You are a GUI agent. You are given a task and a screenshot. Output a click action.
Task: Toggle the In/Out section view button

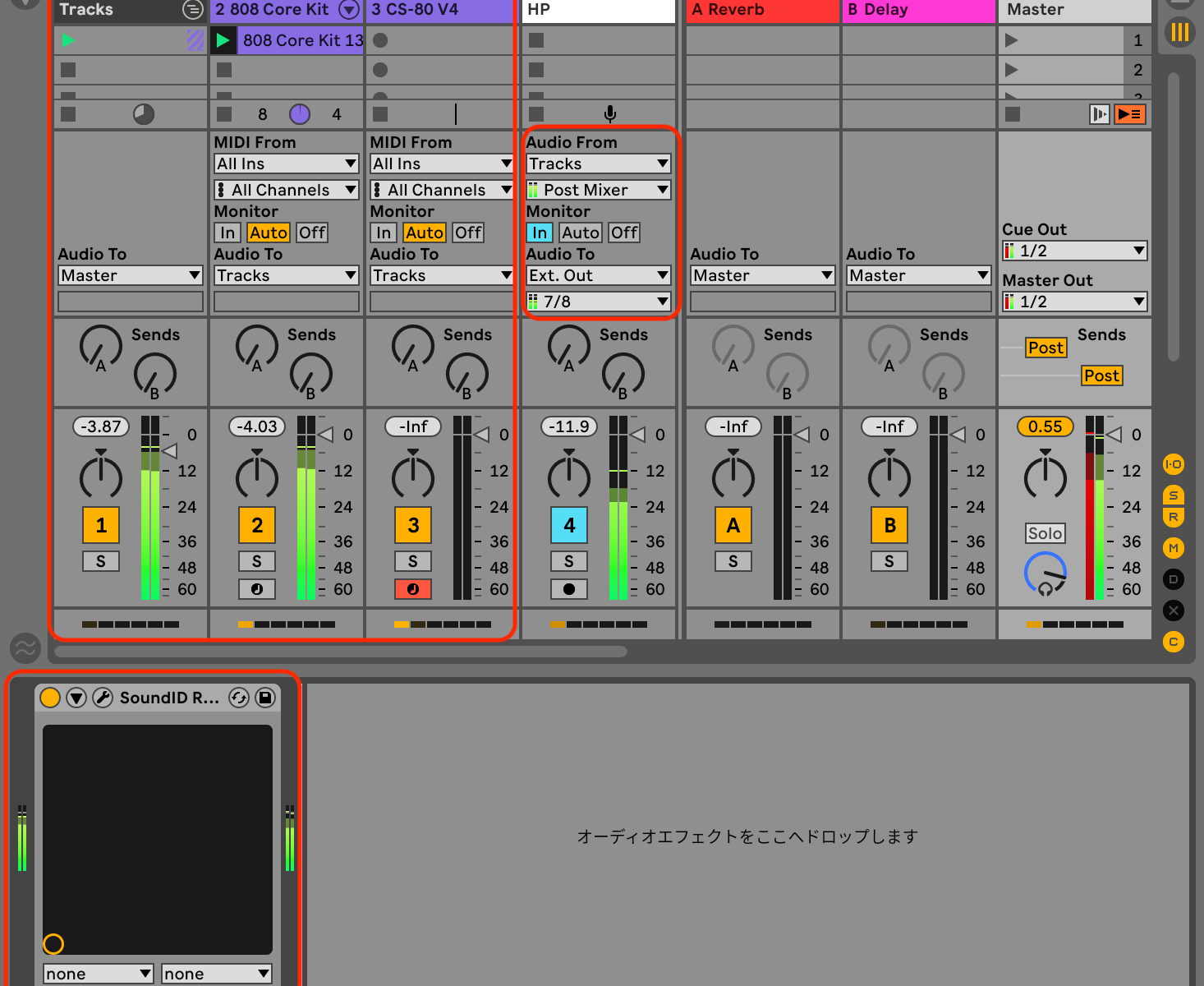pyautogui.click(x=1174, y=464)
